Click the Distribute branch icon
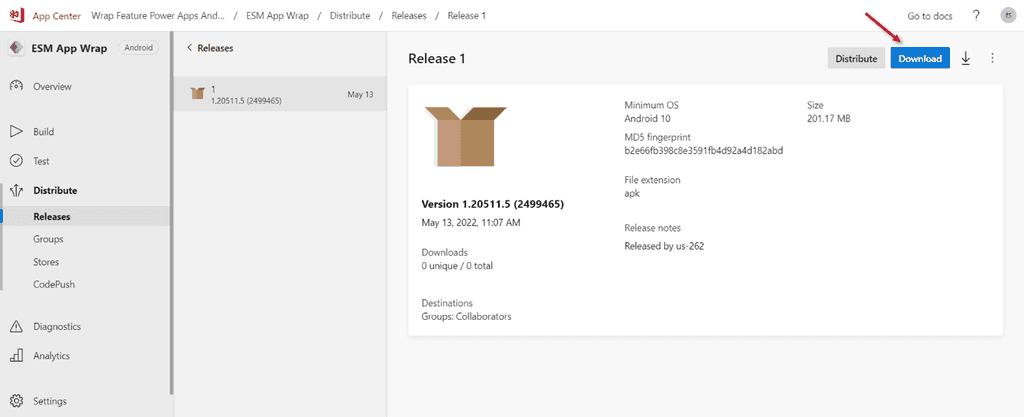 (16, 191)
